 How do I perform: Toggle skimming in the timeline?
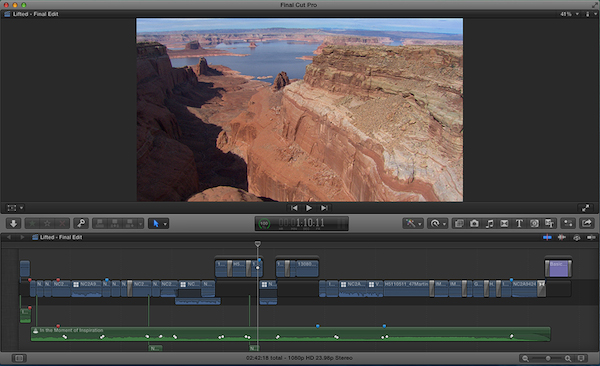click(547, 238)
